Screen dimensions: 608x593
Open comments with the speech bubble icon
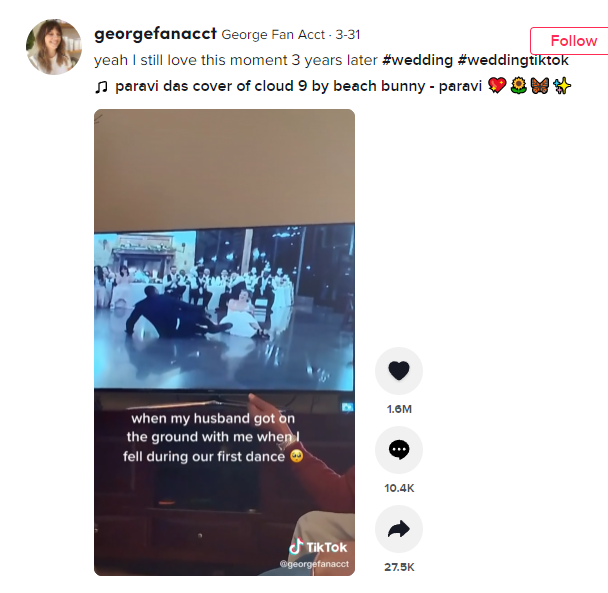[x=399, y=450]
